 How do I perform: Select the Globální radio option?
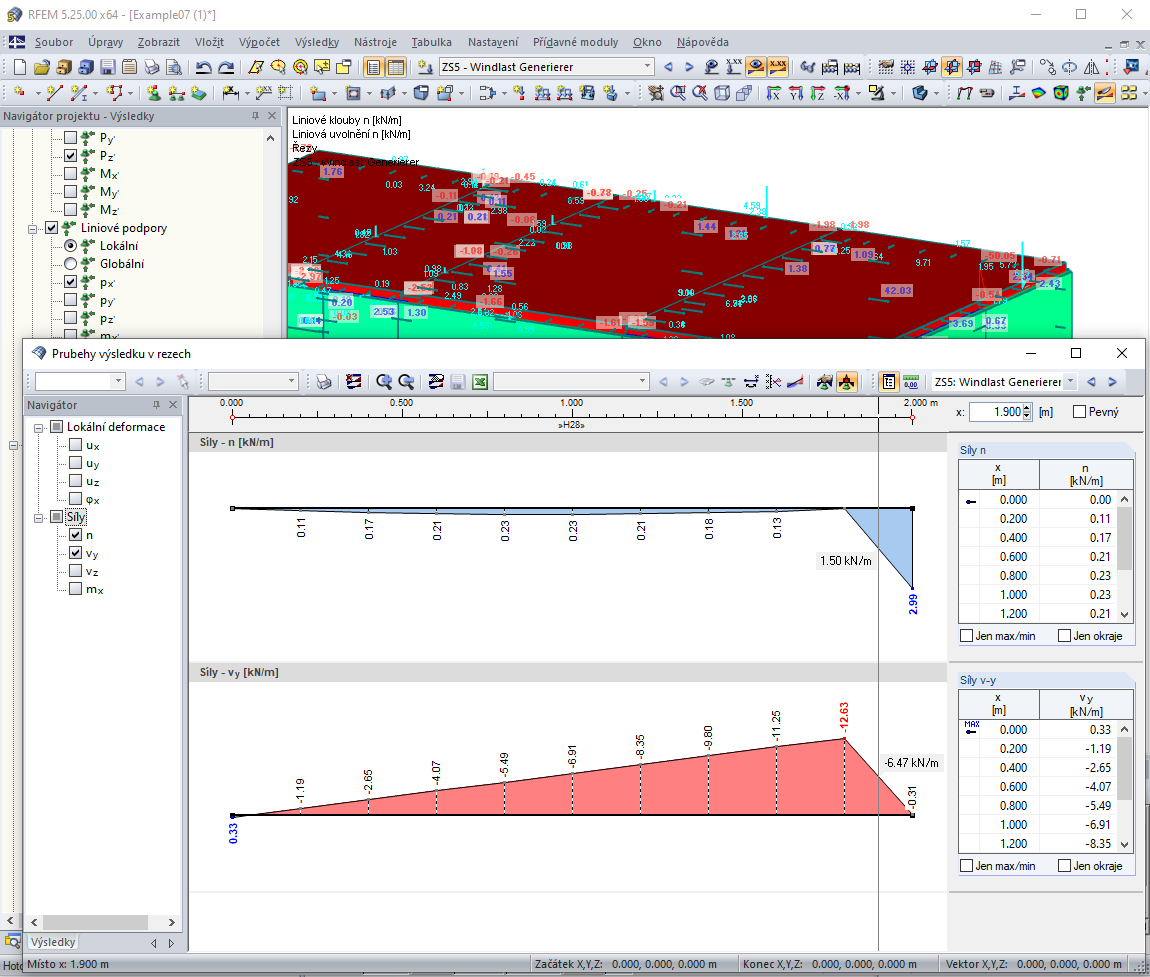[70, 264]
